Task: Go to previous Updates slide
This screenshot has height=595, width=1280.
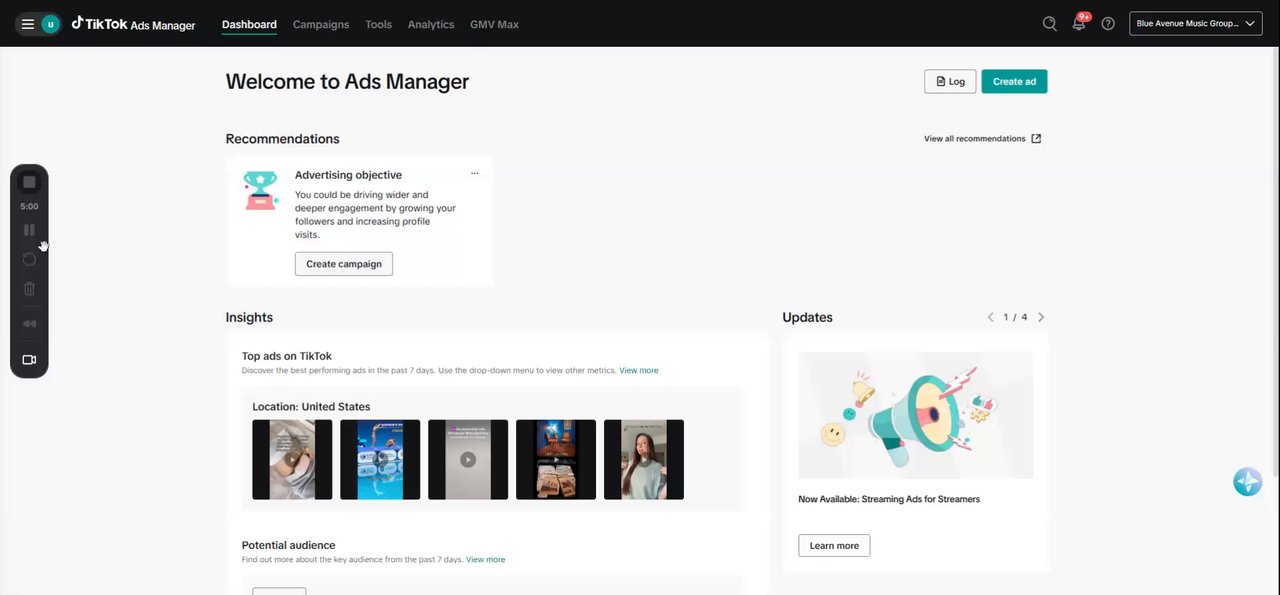Action: 991,317
